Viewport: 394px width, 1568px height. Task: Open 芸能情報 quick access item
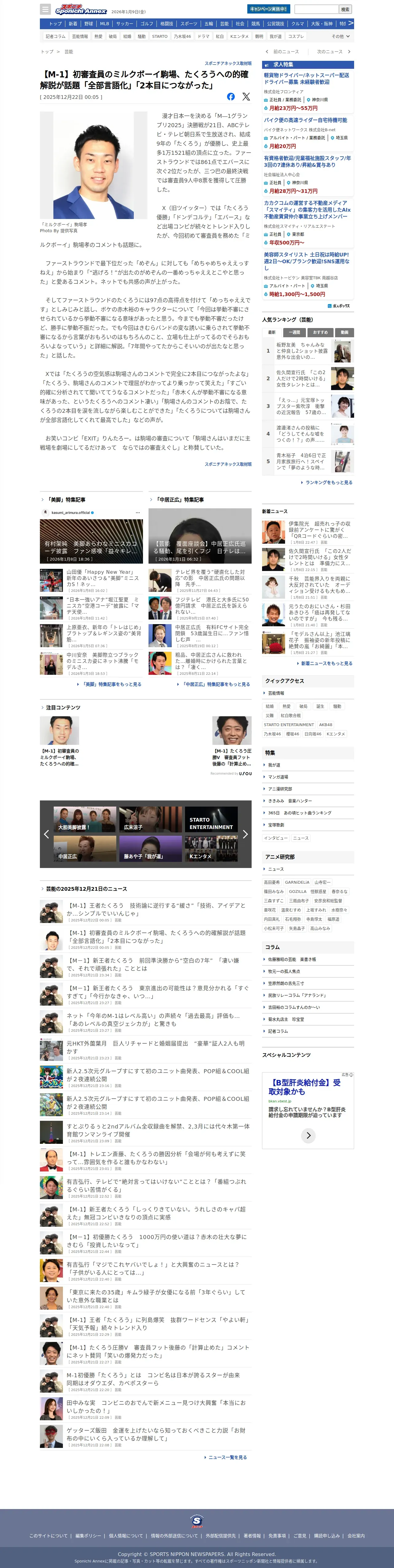tap(276, 693)
